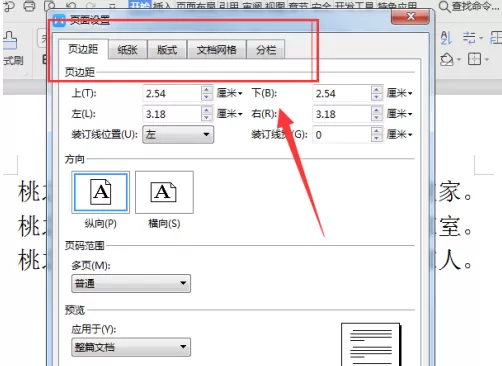The width and height of the screenshot is (502, 366).
Task: Click the page preview thumbnail
Action: [371, 344]
